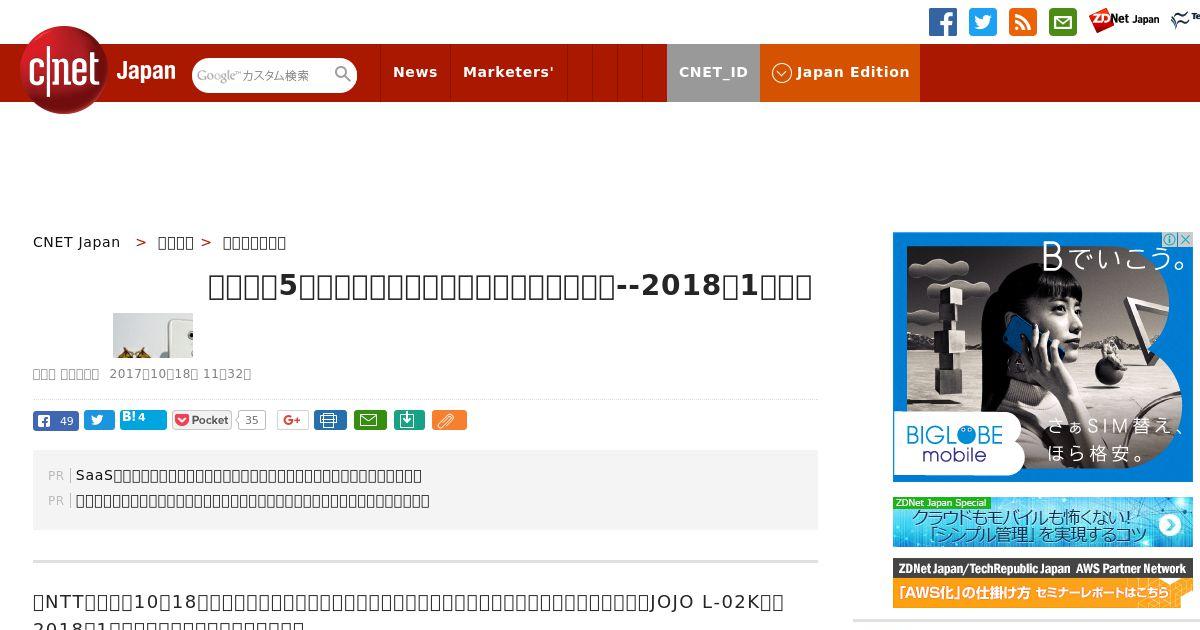Click the AdChoices info icon on ad
Viewport: 1200px width, 630px height.
(x=1169, y=240)
